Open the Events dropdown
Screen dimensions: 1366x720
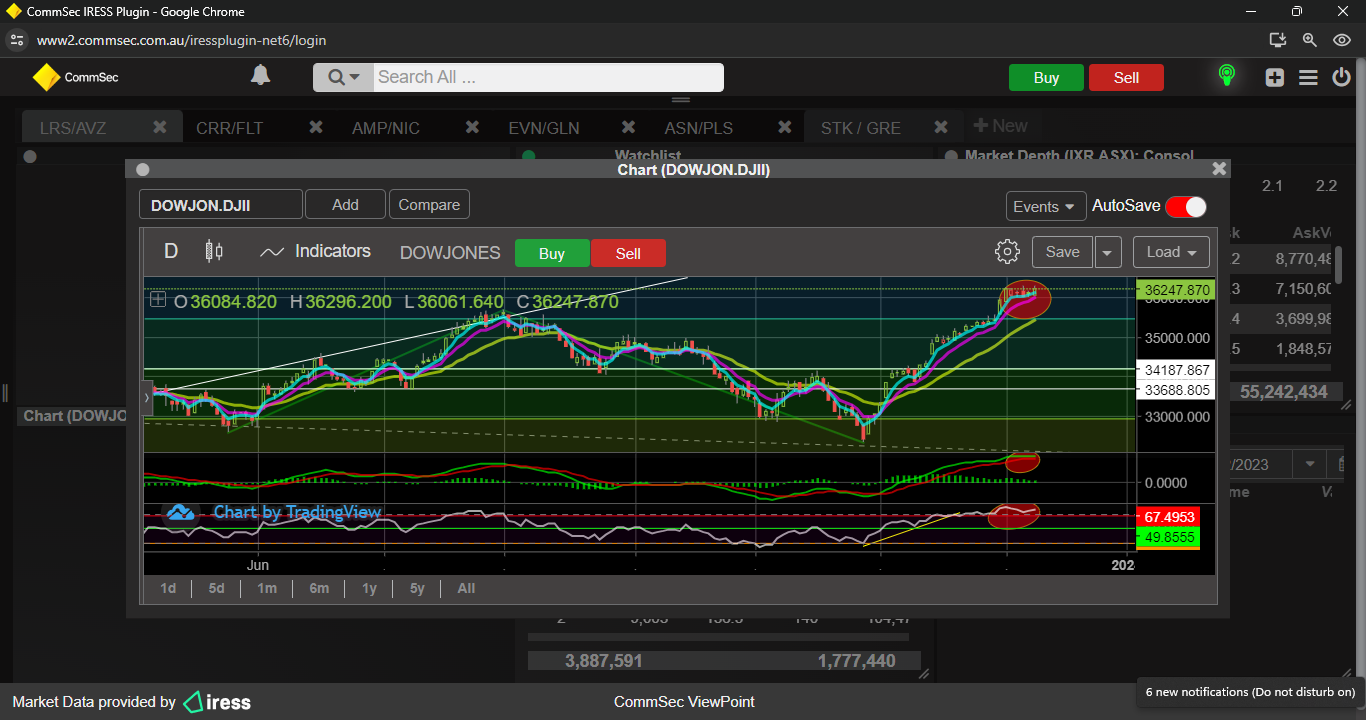pos(1045,206)
